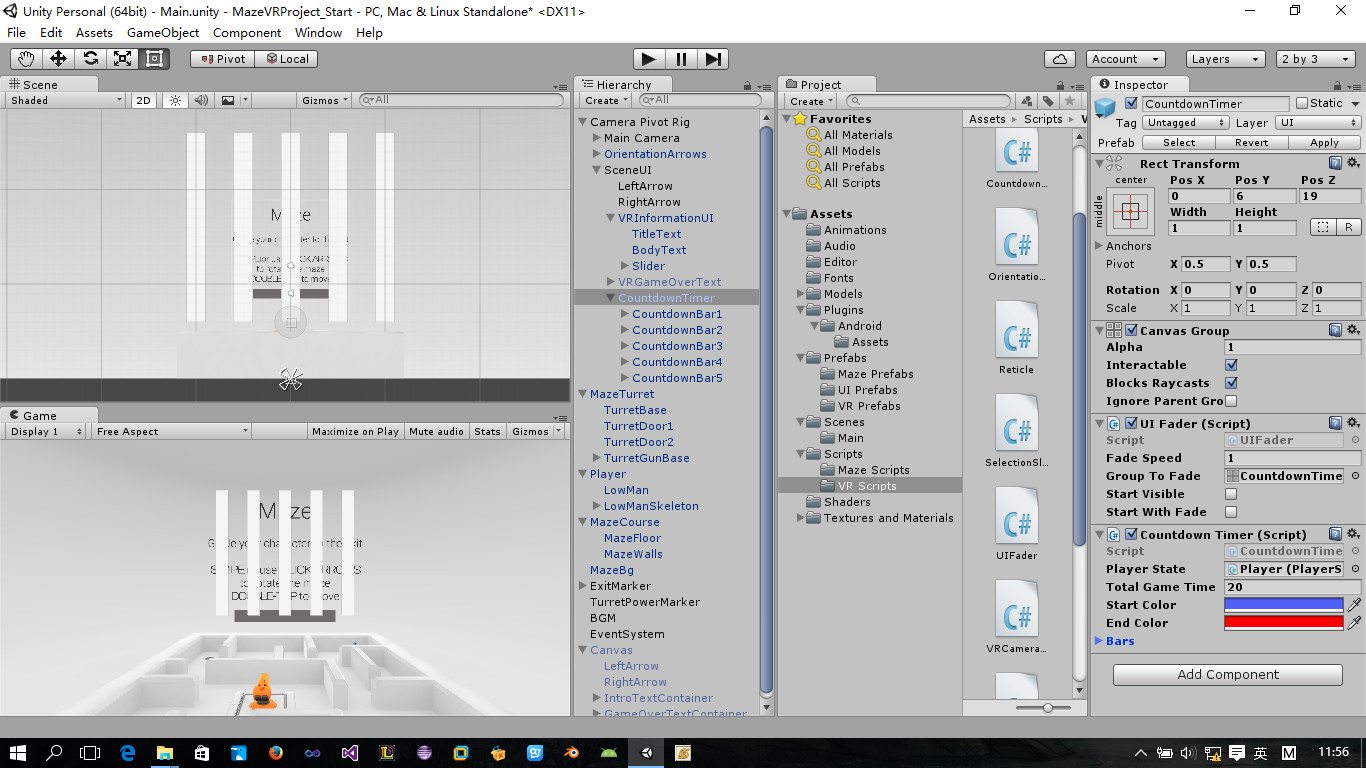Pick End Color with eyedropper
This screenshot has height=768, width=1366.
click(1354, 623)
